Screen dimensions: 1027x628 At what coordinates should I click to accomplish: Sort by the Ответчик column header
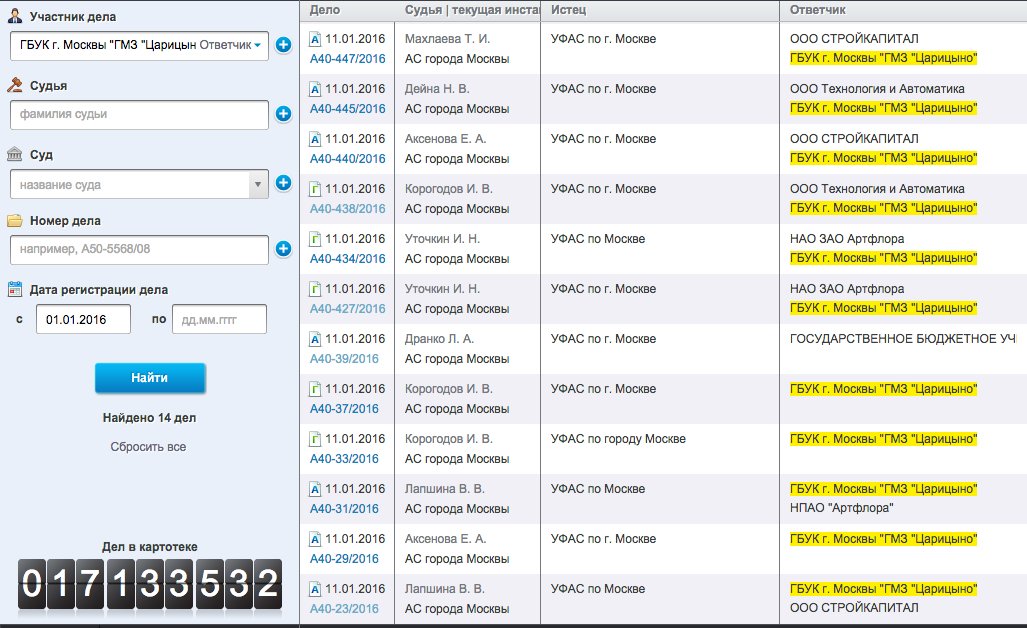click(817, 10)
